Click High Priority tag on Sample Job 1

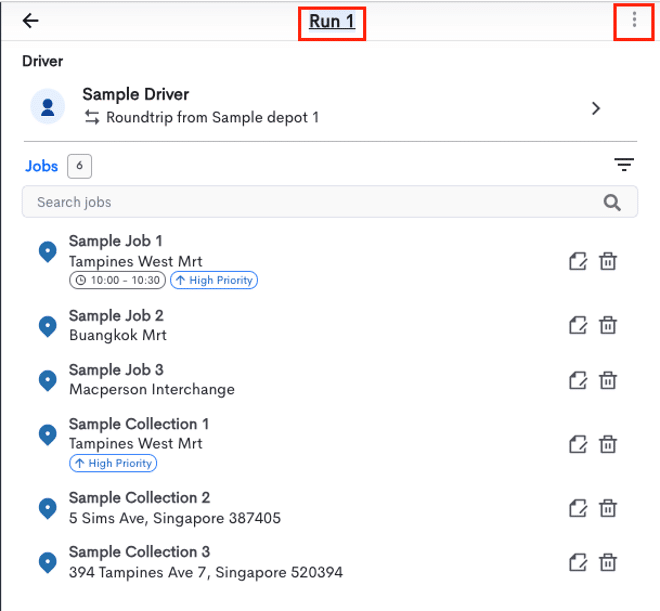pos(214,280)
